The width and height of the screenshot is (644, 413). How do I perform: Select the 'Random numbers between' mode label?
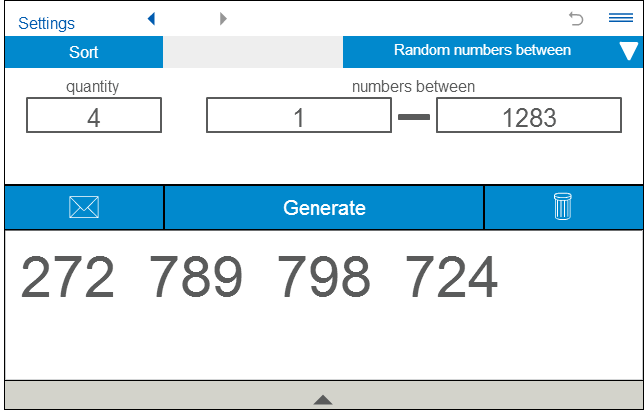482,51
